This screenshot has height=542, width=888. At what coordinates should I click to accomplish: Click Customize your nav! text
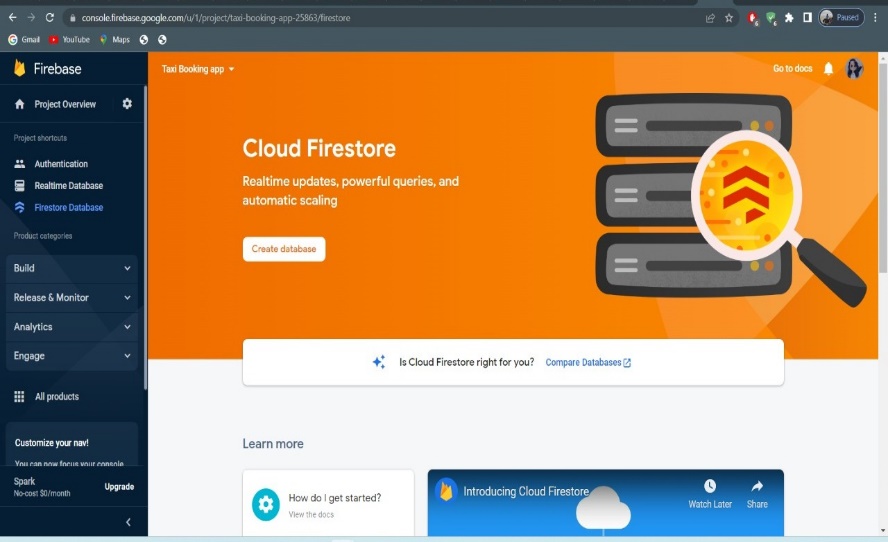point(52,443)
